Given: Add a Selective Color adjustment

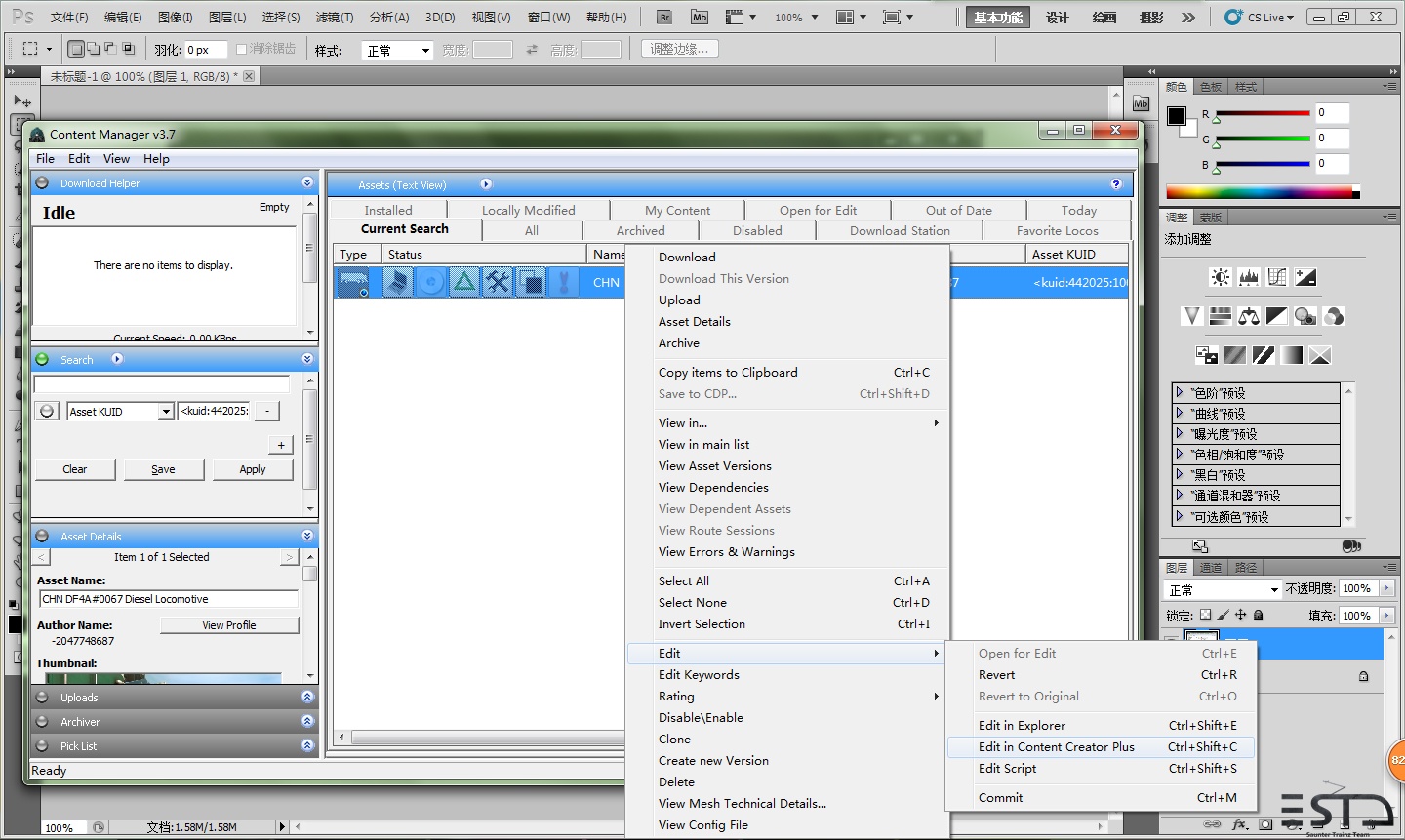Looking at the screenshot, I should click(1320, 355).
